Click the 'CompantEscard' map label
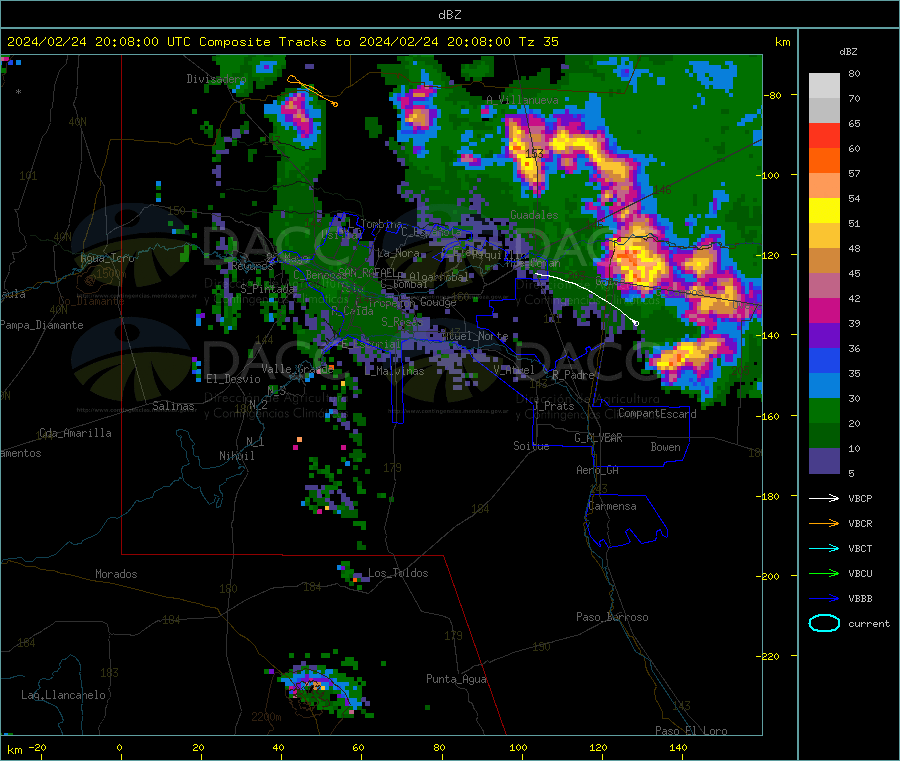 [x=657, y=414]
